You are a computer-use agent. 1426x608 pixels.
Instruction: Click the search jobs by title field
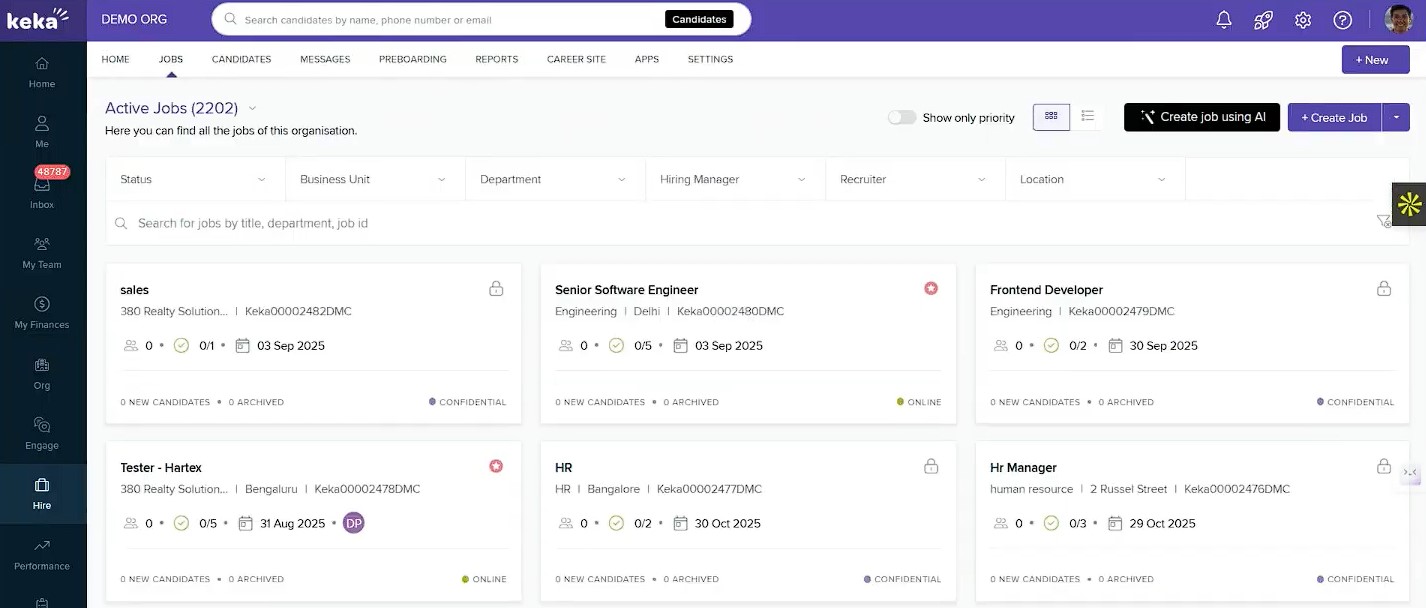tap(740, 223)
